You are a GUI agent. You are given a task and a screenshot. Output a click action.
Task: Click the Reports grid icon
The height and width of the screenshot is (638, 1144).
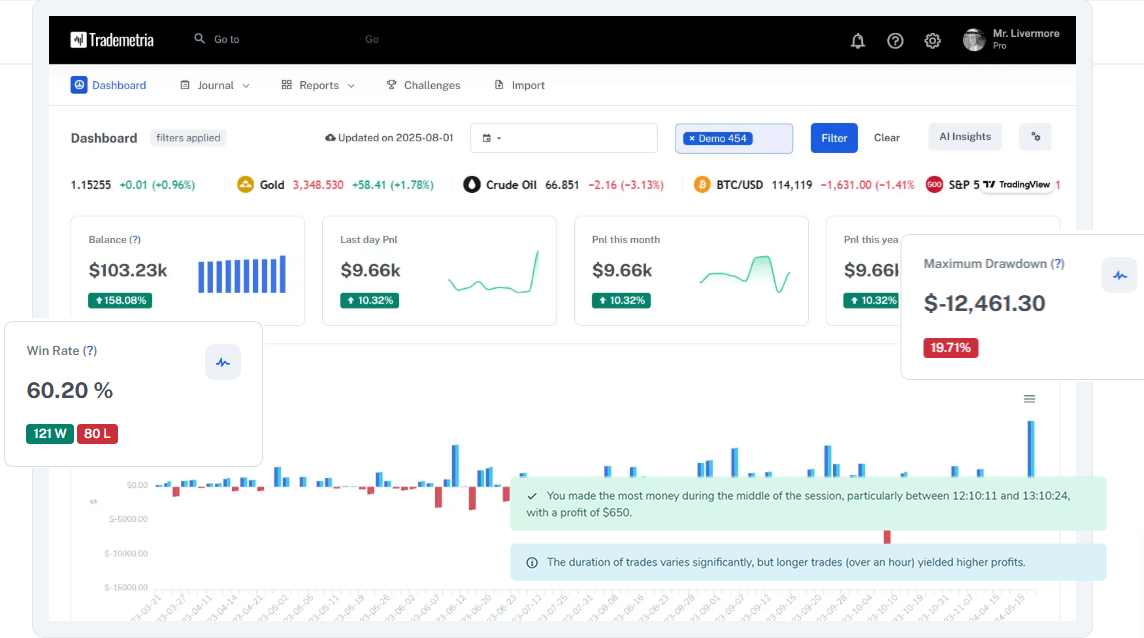[x=286, y=85]
